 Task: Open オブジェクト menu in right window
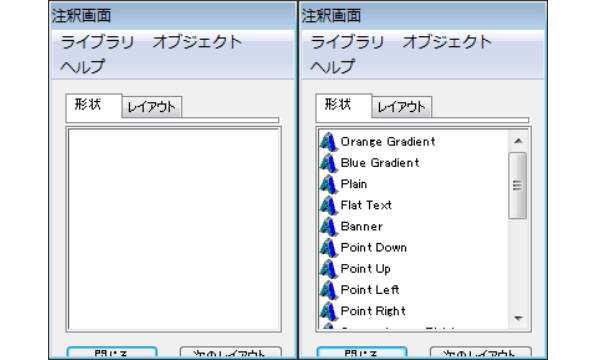(447, 42)
